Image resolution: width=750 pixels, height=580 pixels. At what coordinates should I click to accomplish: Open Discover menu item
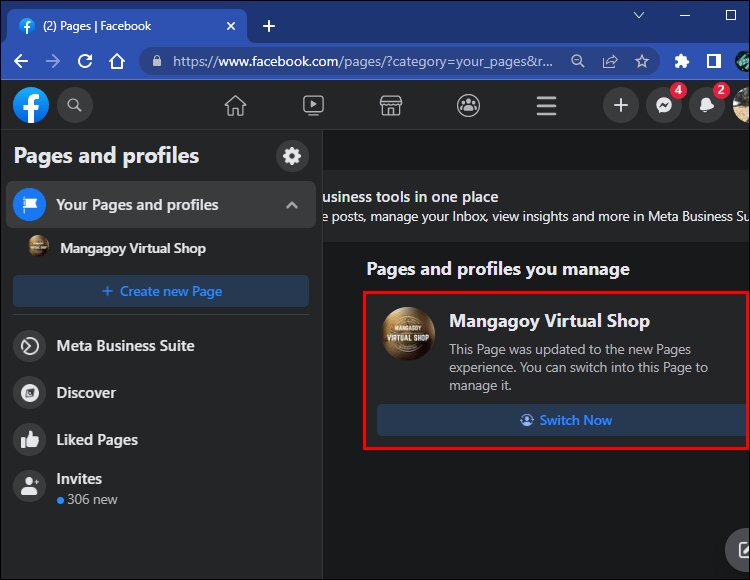pyautogui.click(x=161, y=393)
